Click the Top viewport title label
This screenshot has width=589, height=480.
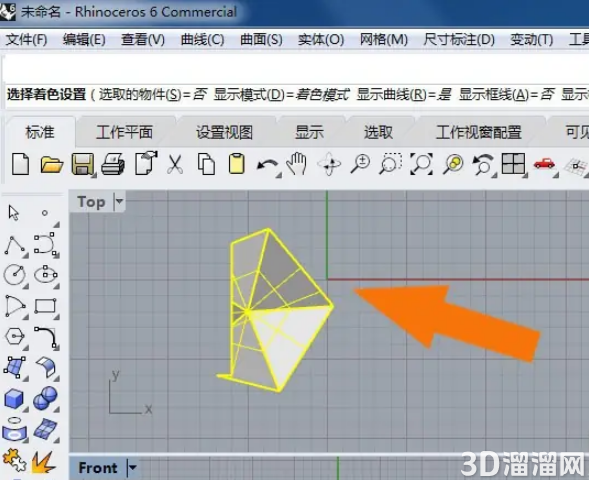[91, 202]
